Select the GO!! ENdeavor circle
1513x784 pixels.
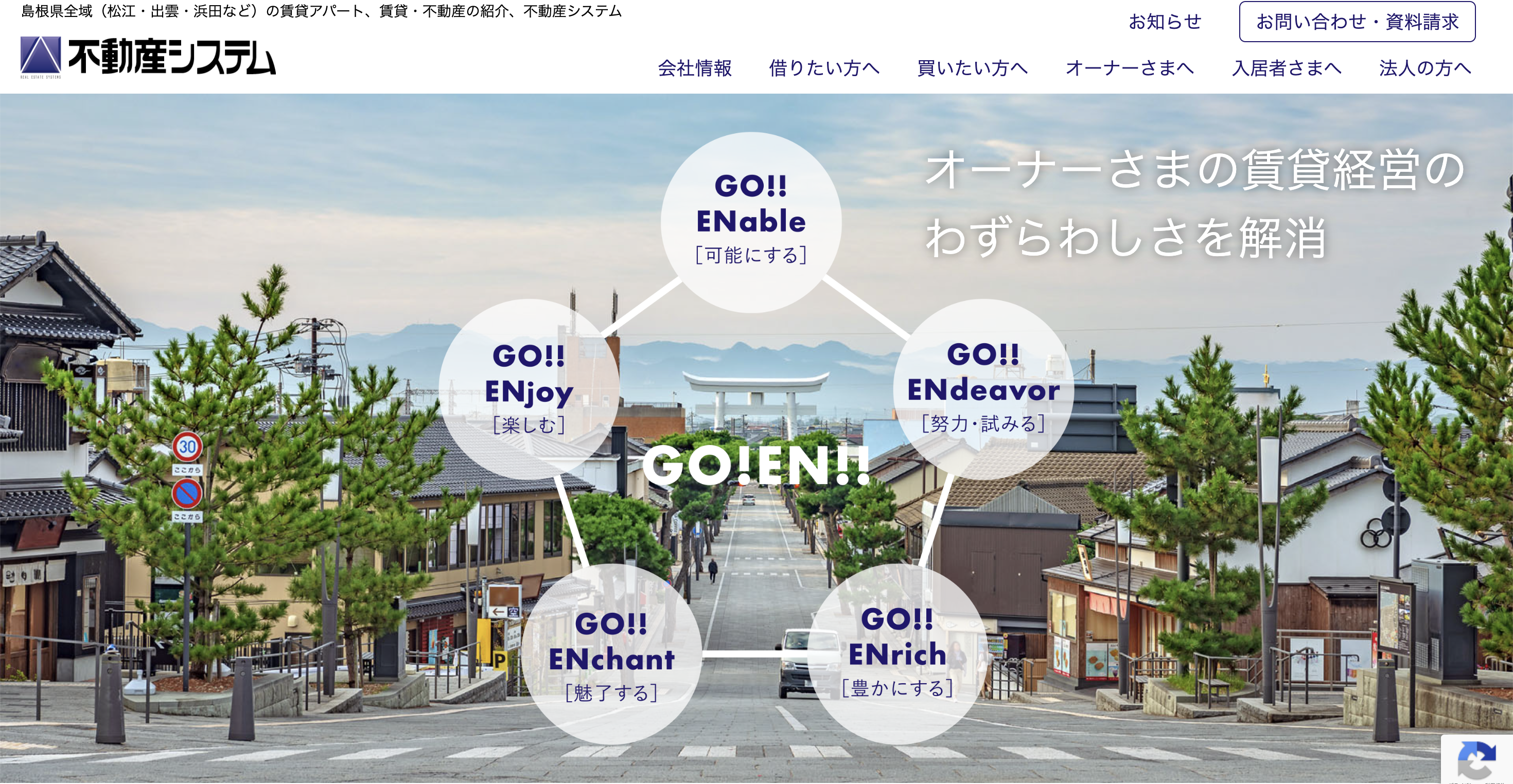point(983,389)
